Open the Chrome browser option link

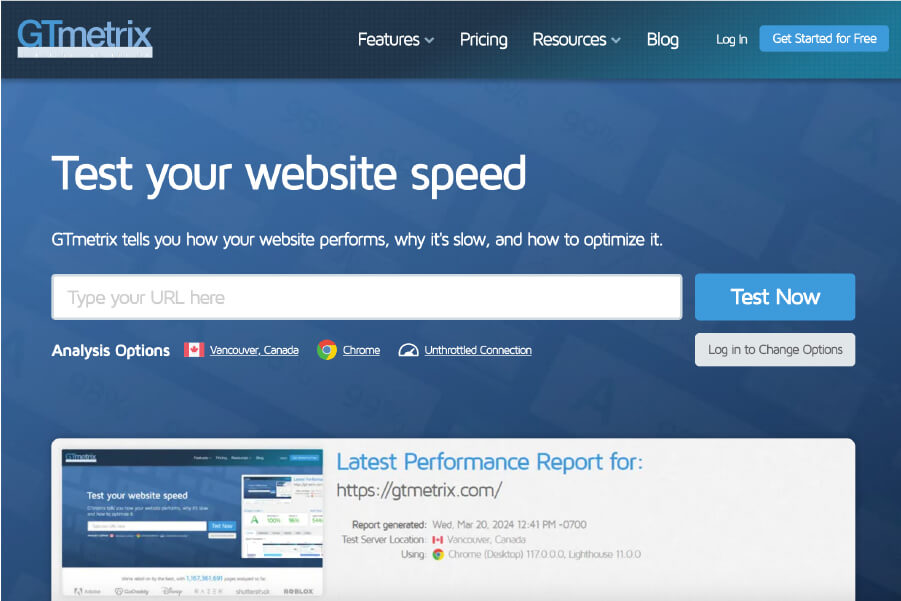click(361, 350)
